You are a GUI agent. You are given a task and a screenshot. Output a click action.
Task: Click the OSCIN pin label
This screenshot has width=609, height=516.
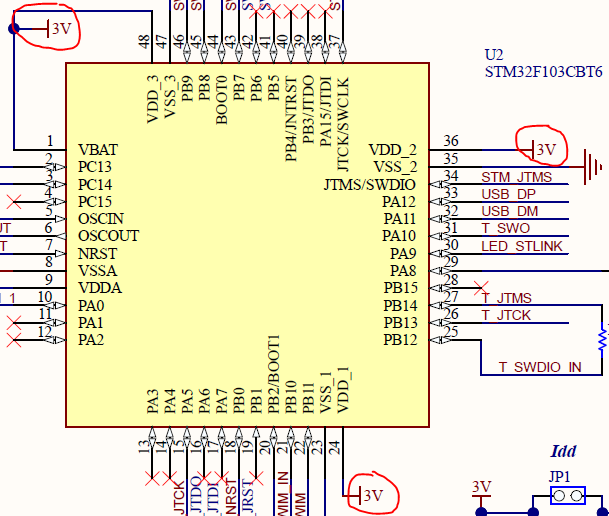(101, 219)
